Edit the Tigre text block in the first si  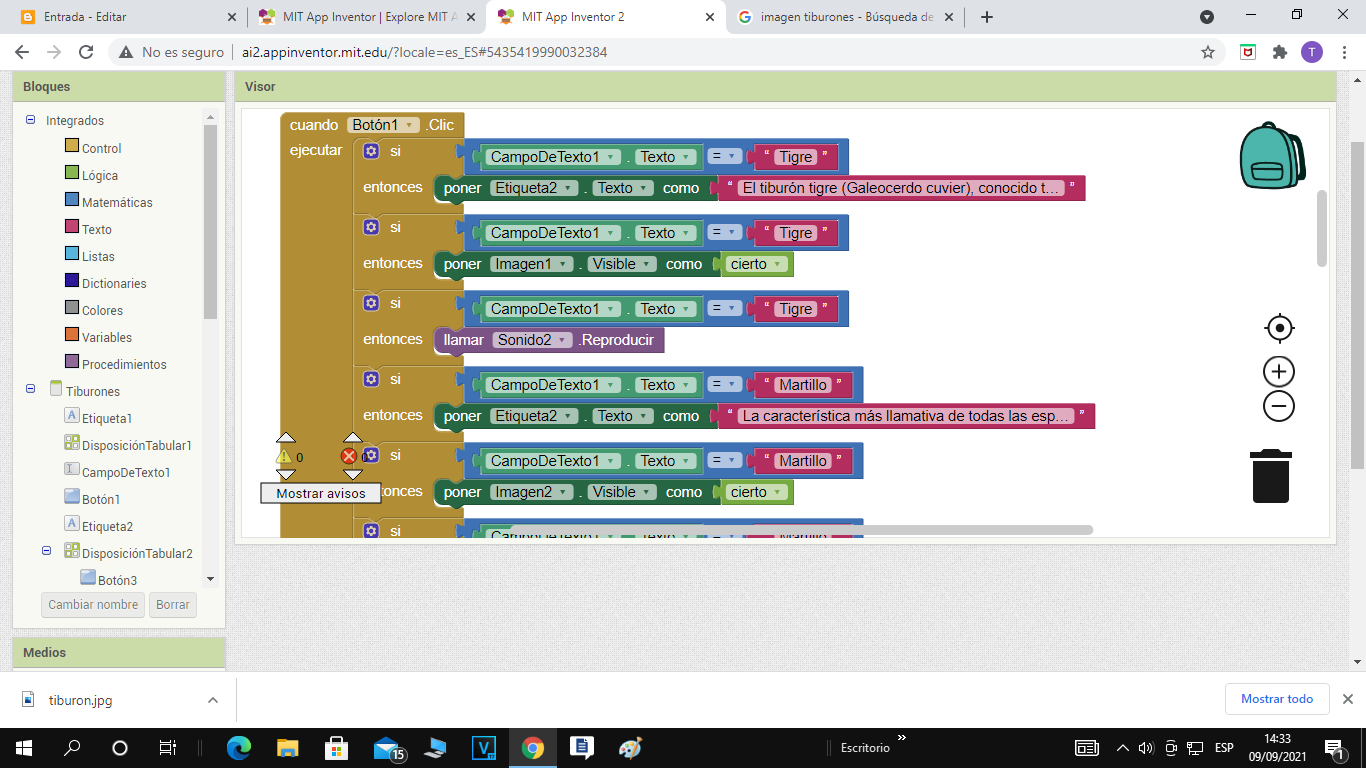pos(796,157)
